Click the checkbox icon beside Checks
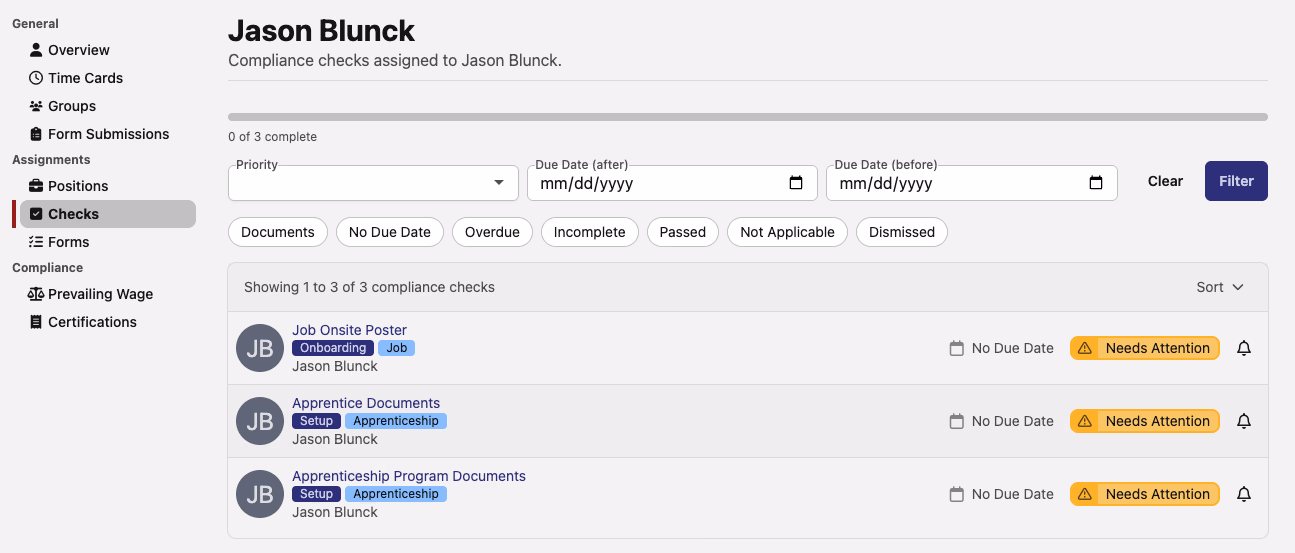Image resolution: width=1295 pixels, height=553 pixels. point(36,214)
